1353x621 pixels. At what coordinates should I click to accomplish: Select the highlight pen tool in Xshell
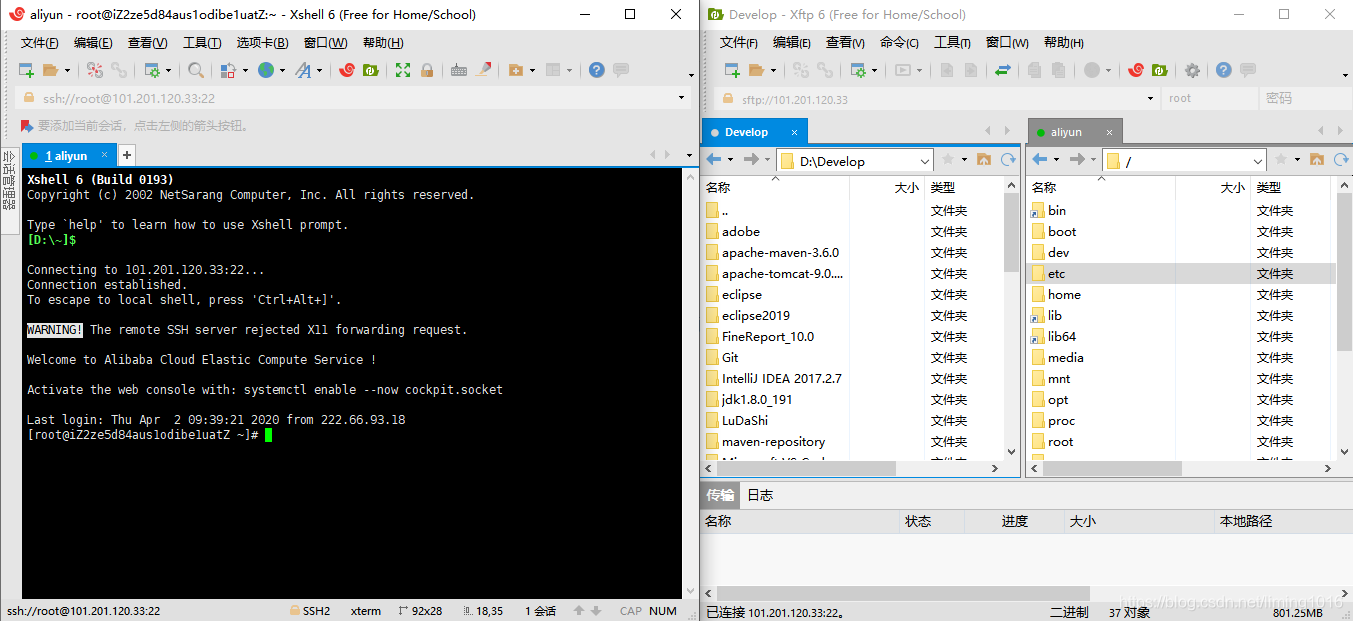pos(483,70)
